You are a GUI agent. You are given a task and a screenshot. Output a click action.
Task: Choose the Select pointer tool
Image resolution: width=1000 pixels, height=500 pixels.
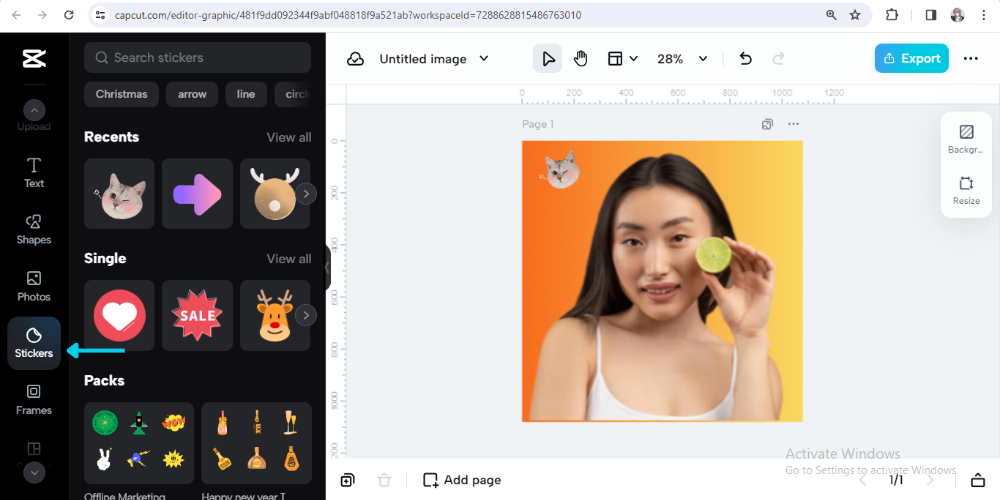(548, 59)
